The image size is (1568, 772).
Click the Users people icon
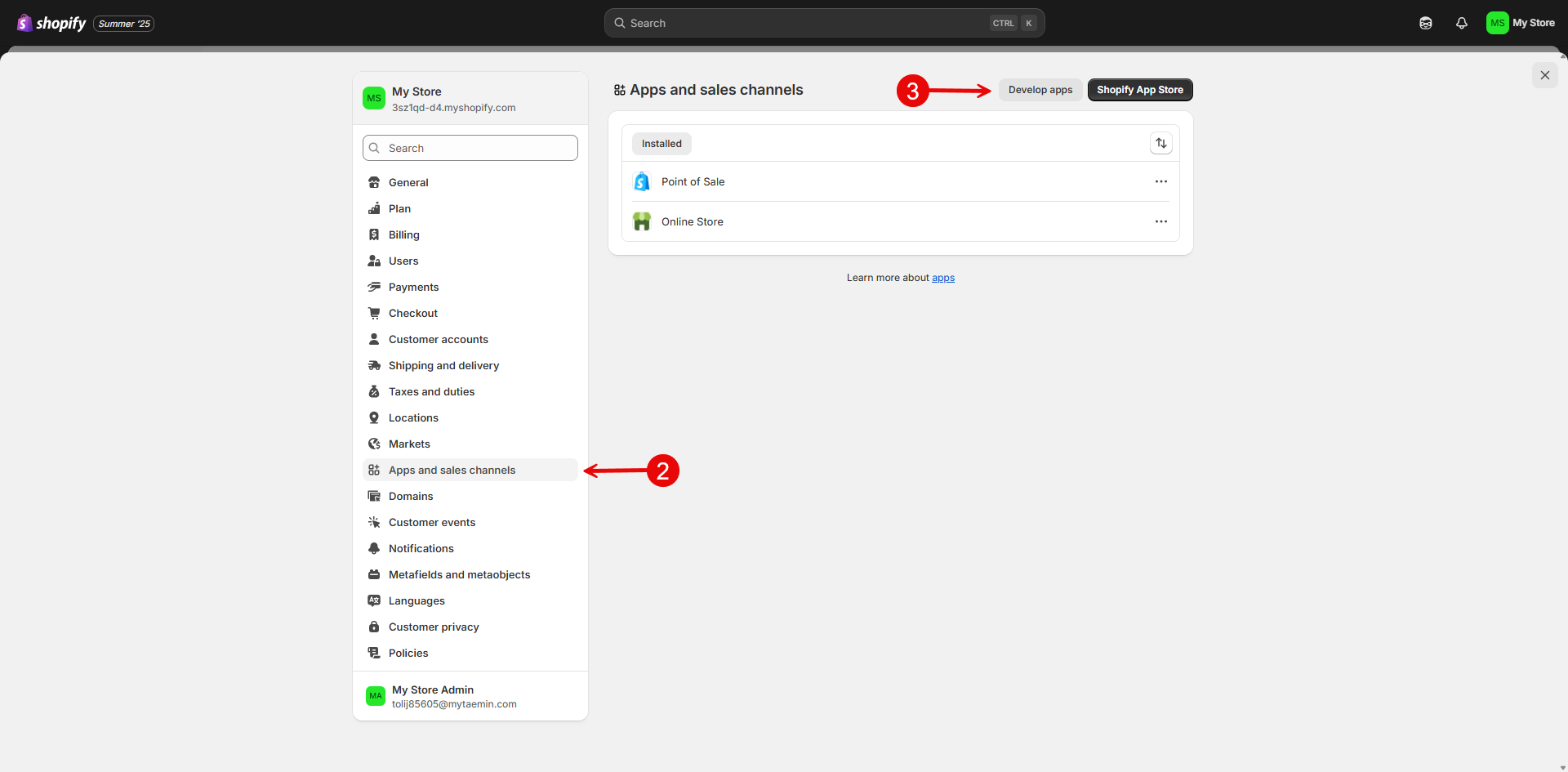click(x=374, y=261)
